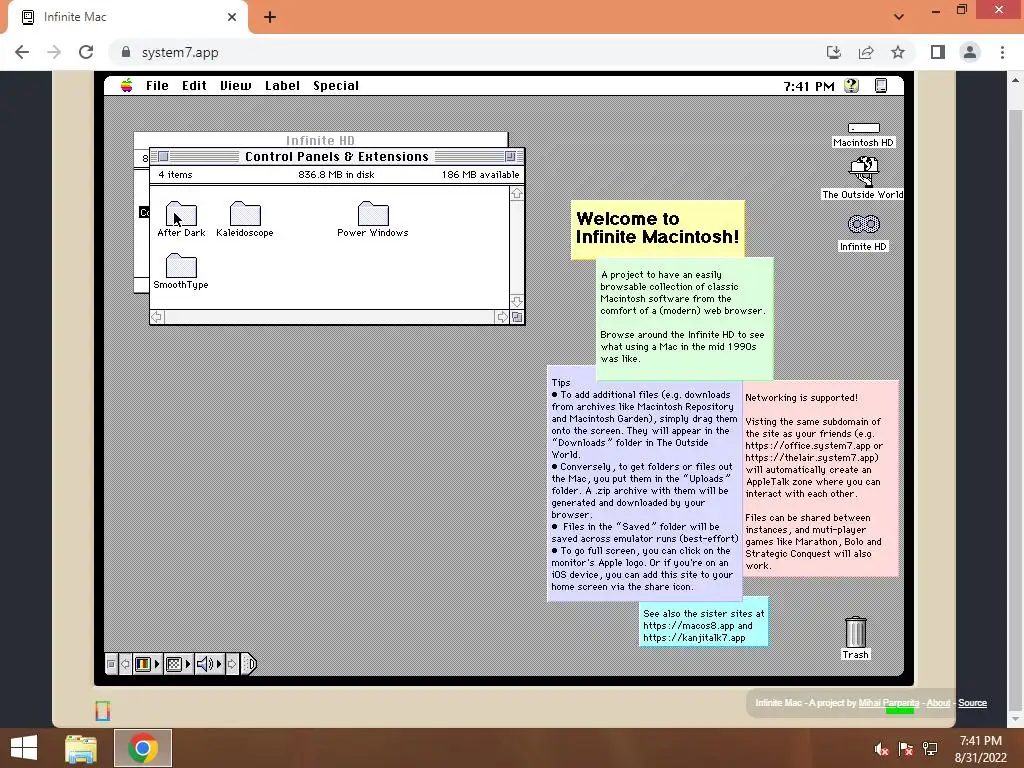Screen dimensions: 1024x768
Task: Open the View menu
Action: 236,86
